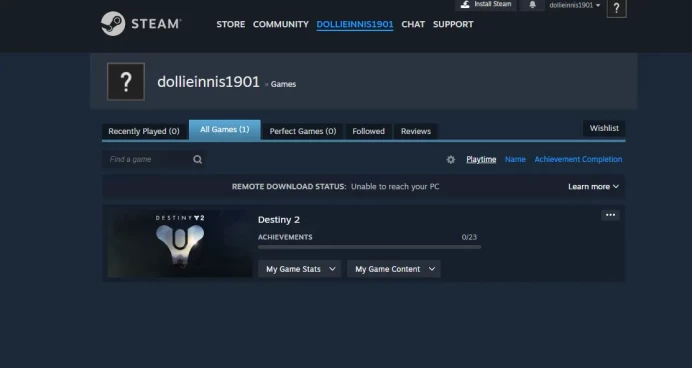Viewport: 692px width, 368px height.
Task: Open the Followed tab
Action: click(369, 131)
